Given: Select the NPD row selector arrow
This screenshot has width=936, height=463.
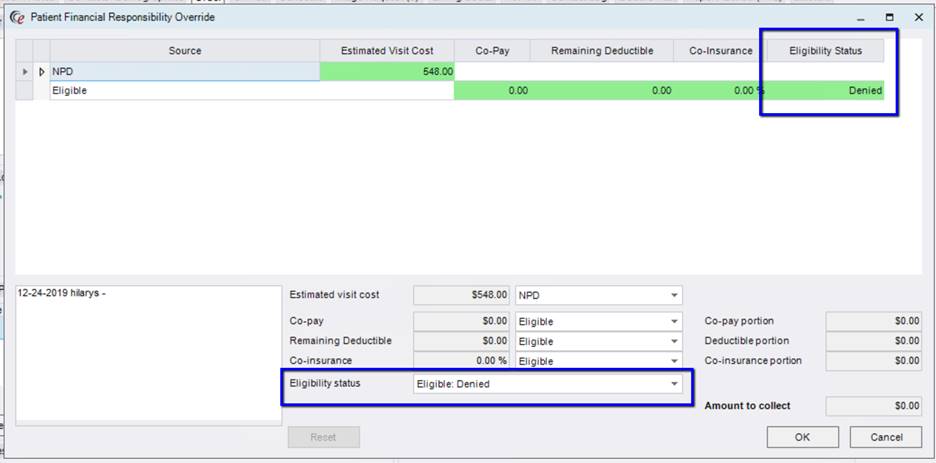Looking at the screenshot, I should 25,72.
